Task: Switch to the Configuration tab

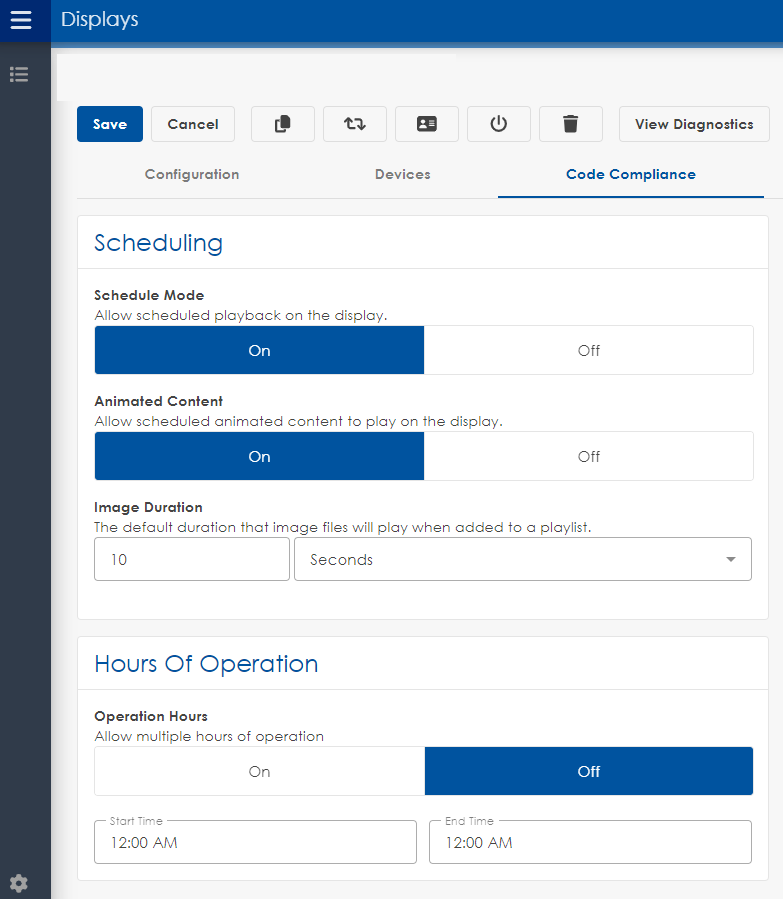Action: [x=192, y=174]
